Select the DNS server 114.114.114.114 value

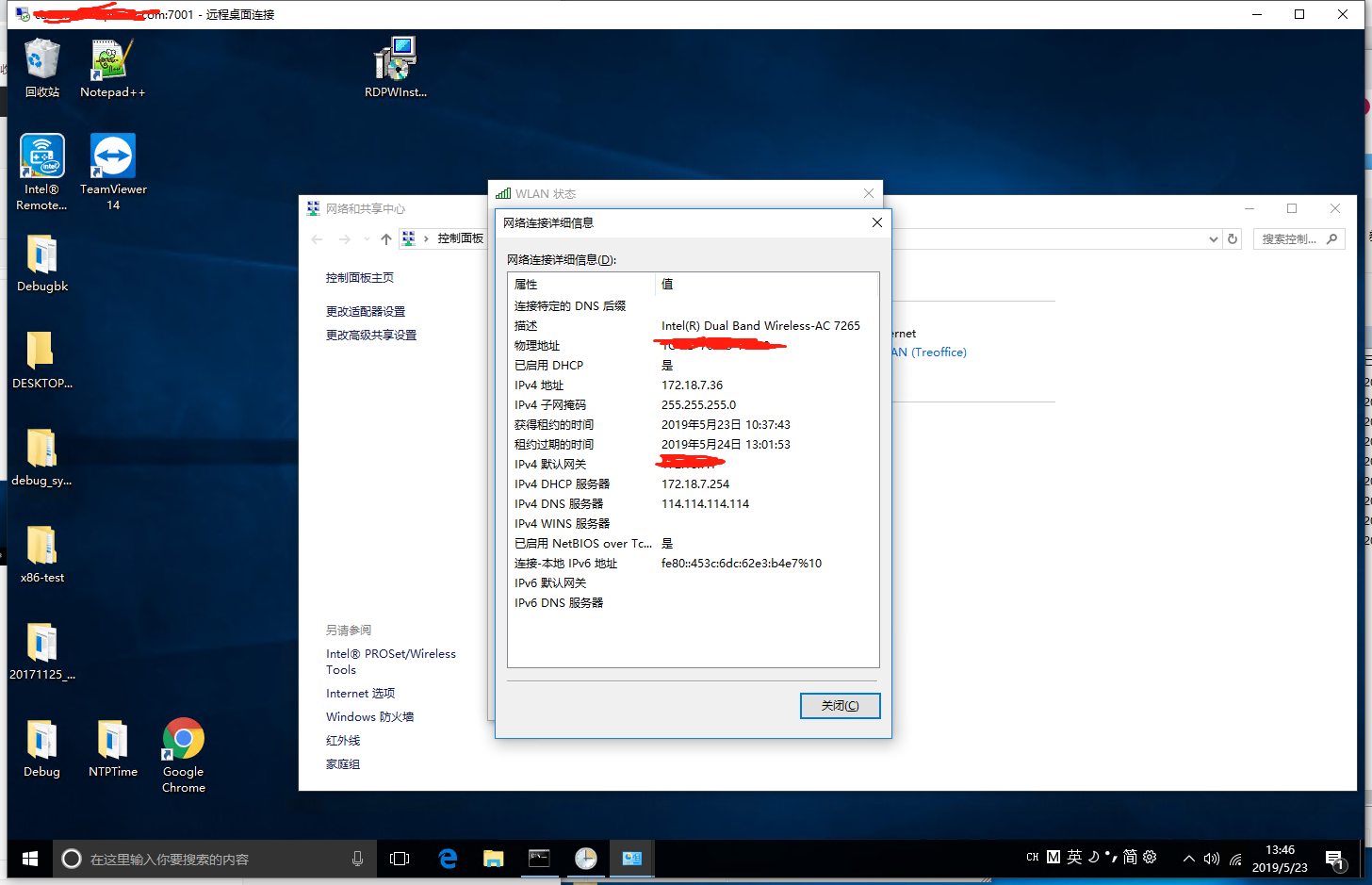click(x=705, y=504)
